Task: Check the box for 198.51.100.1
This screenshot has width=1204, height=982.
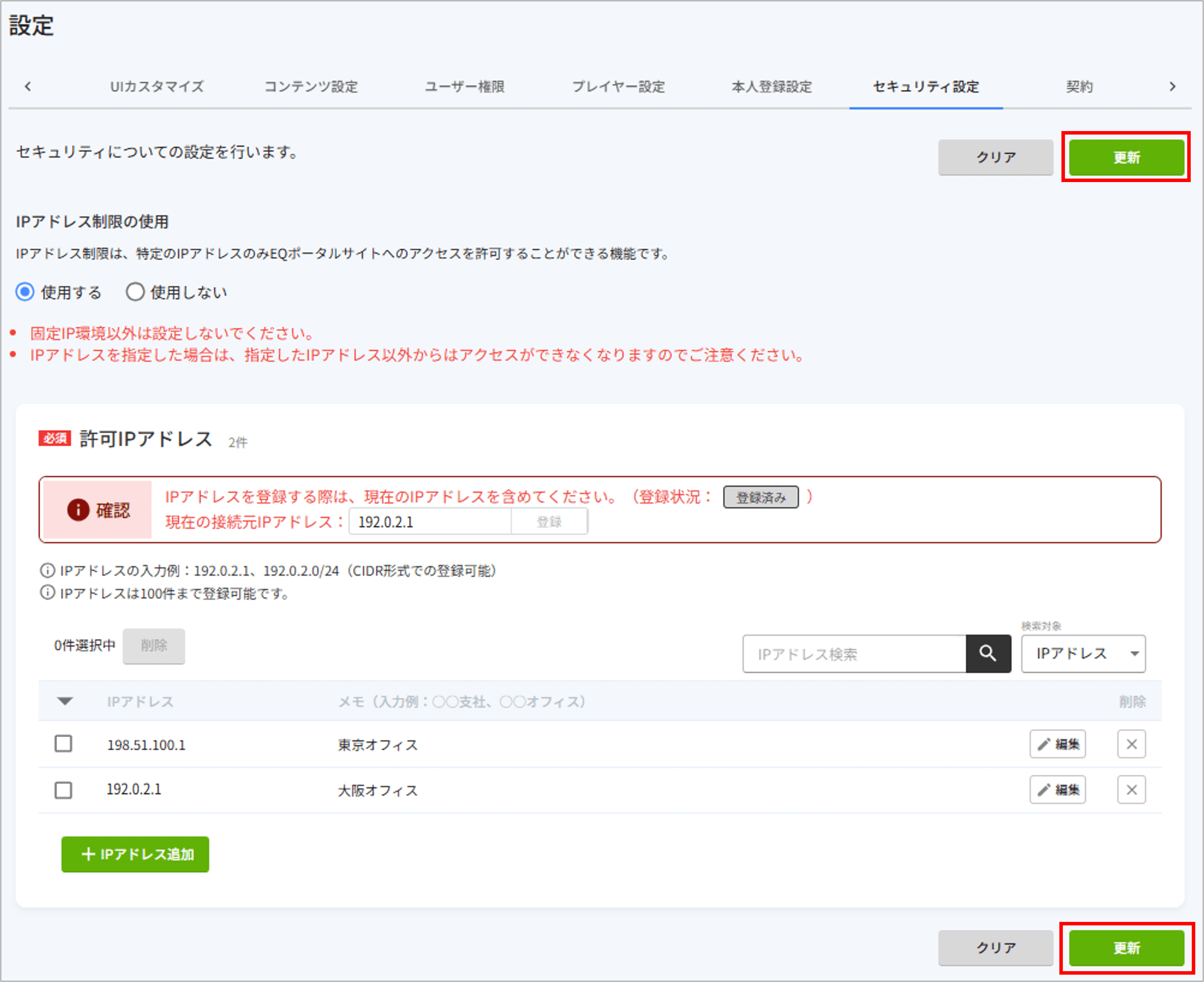Action: pos(63,743)
